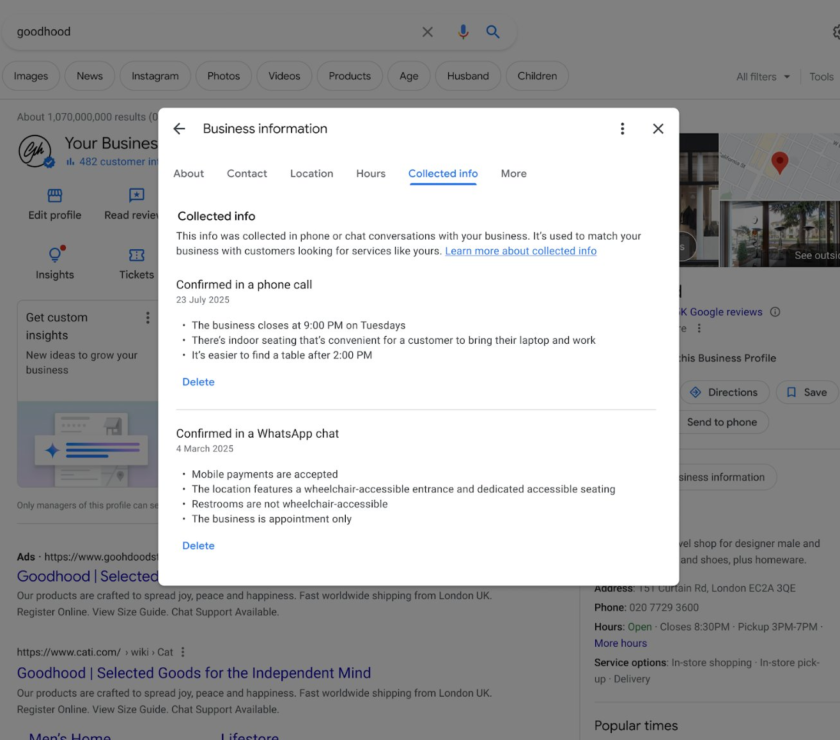This screenshot has width=840, height=740.
Task: Click 'Mobile payments are accepted' text
Action: coord(265,474)
